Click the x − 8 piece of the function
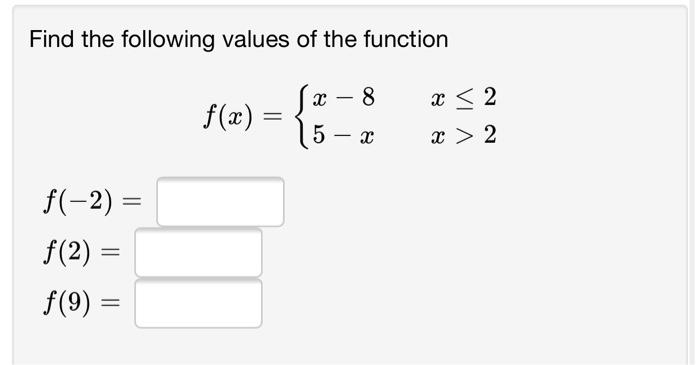This screenshot has width=700, height=365. [x=343, y=97]
